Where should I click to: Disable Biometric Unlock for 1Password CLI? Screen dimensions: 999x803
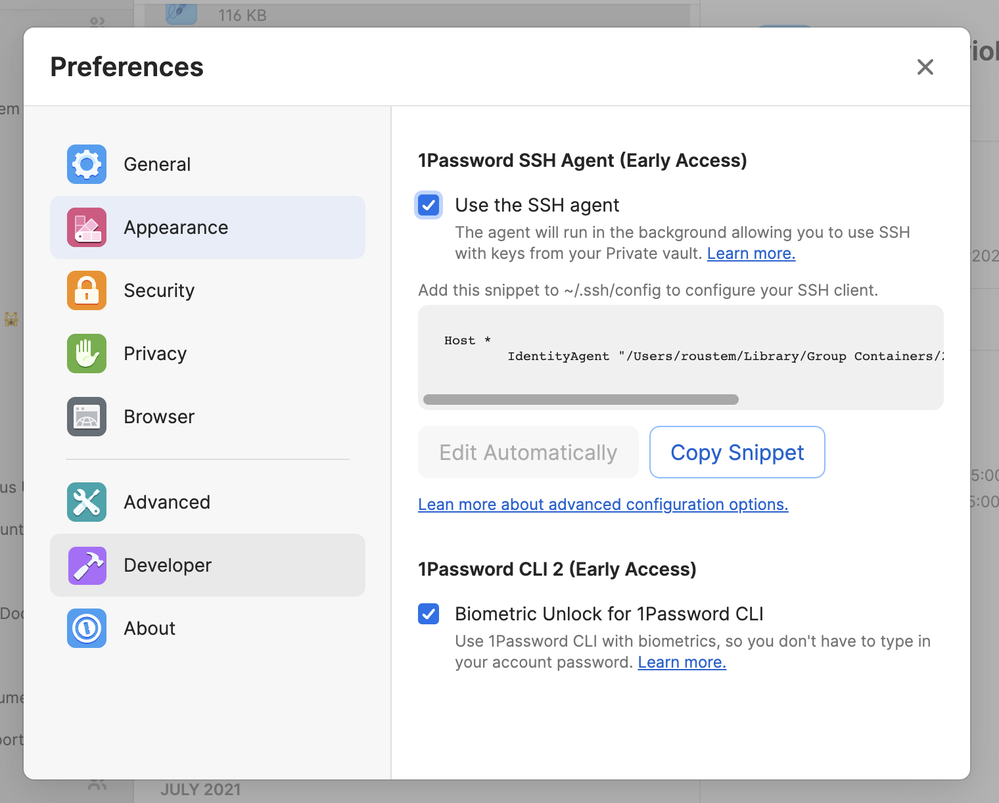coord(429,614)
